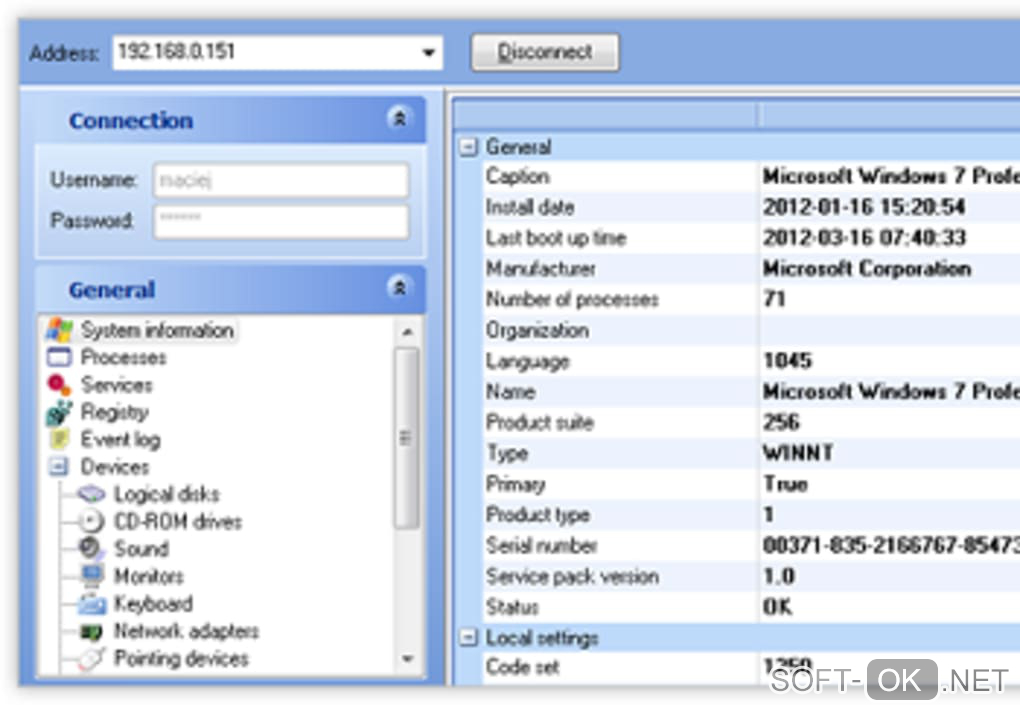Click the value Microsoft Corporation
This screenshot has width=1020, height=705.
tap(867, 268)
